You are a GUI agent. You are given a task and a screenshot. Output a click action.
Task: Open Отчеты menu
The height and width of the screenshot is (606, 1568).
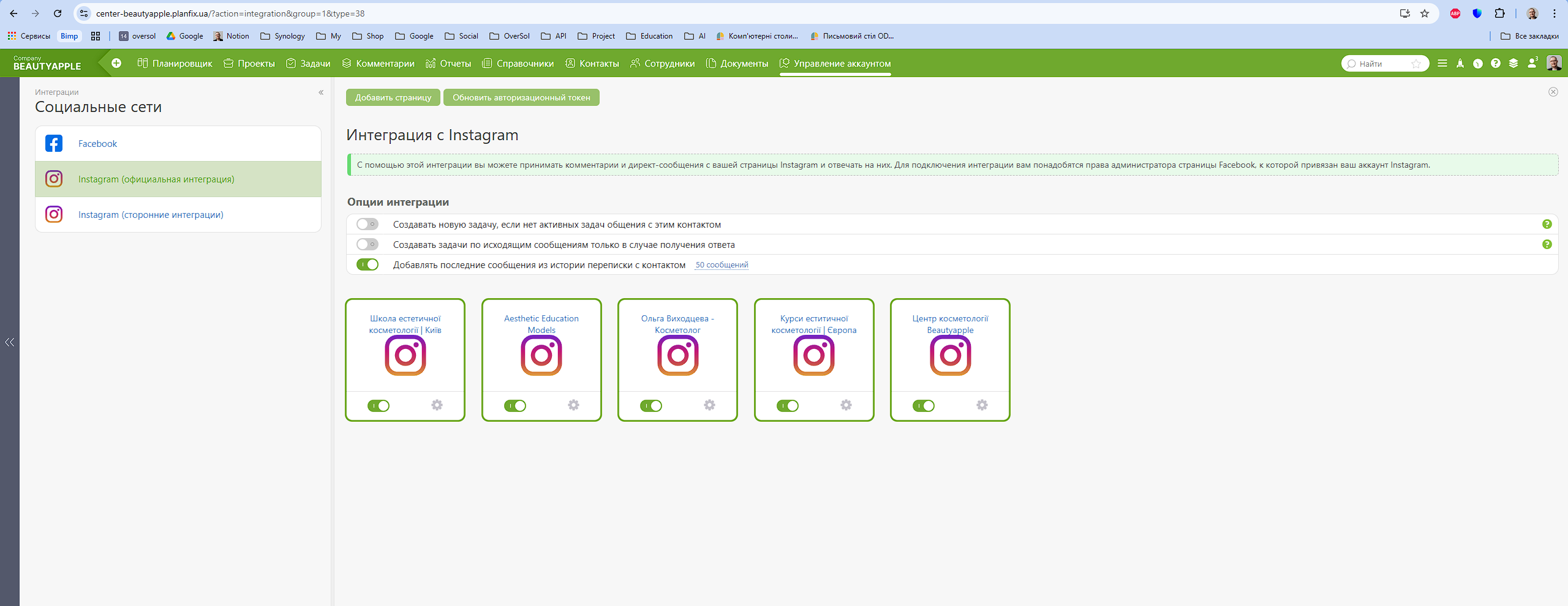[x=448, y=64]
